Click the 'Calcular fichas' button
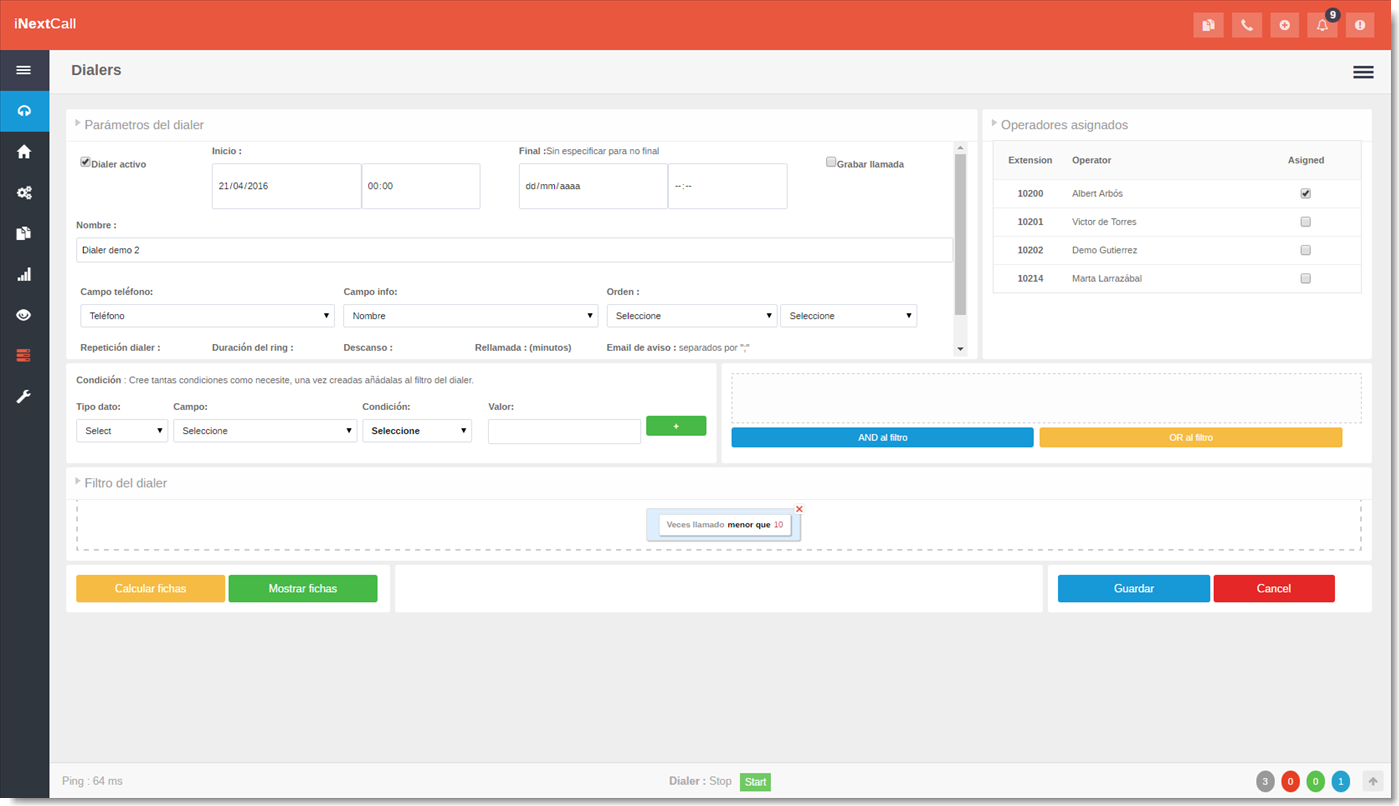 point(150,589)
